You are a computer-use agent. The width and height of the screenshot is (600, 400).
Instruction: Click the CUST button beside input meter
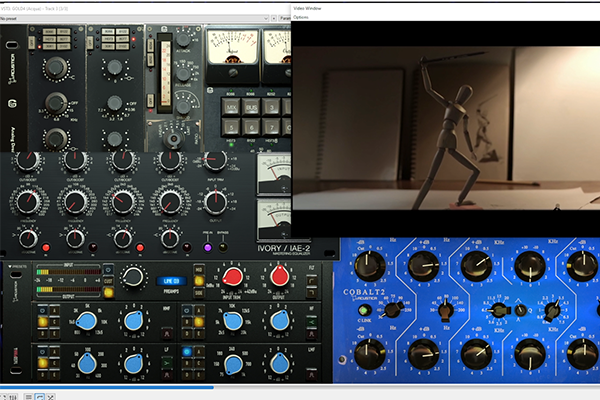[x=108, y=281]
